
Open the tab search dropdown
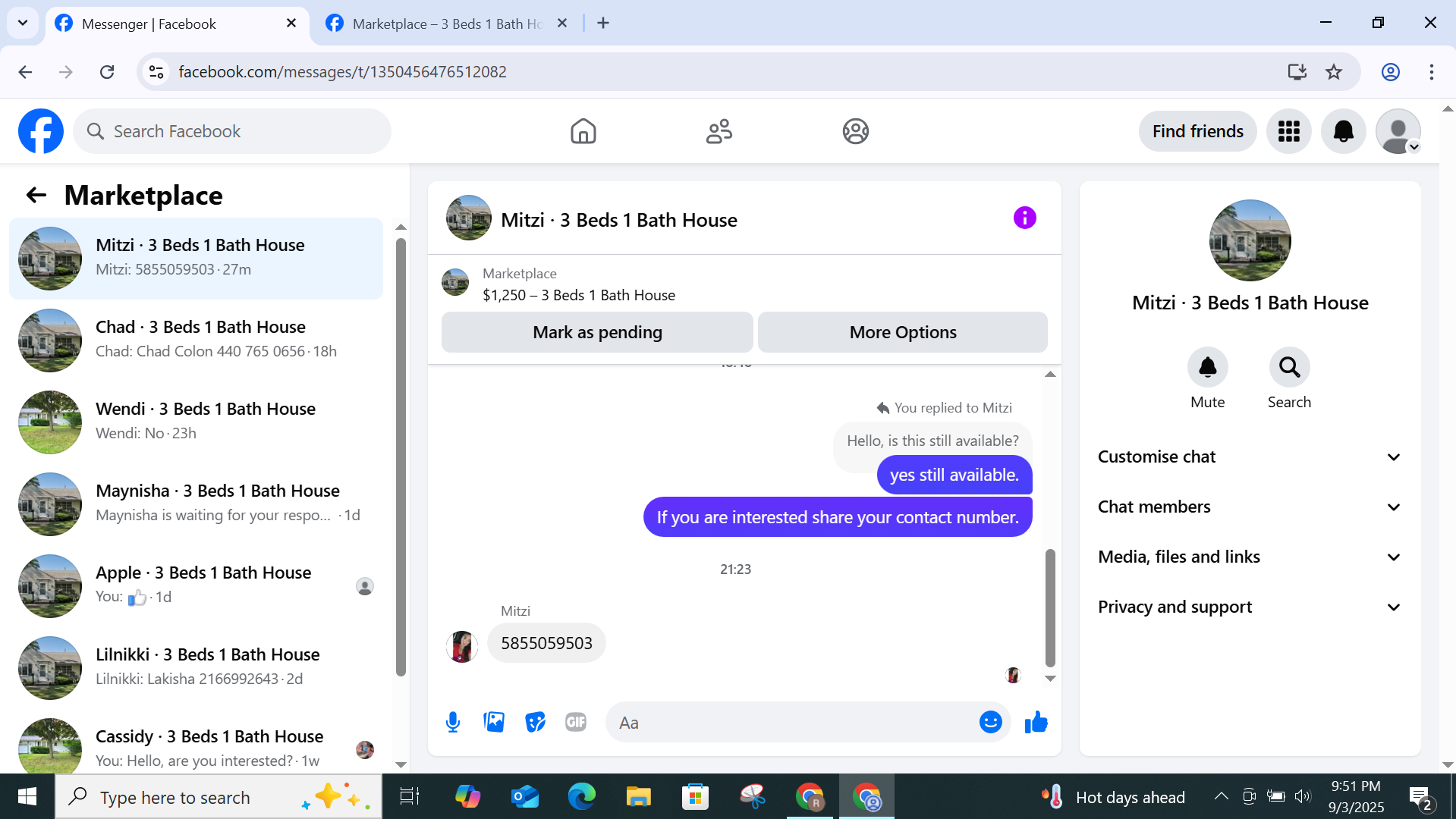click(23, 23)
